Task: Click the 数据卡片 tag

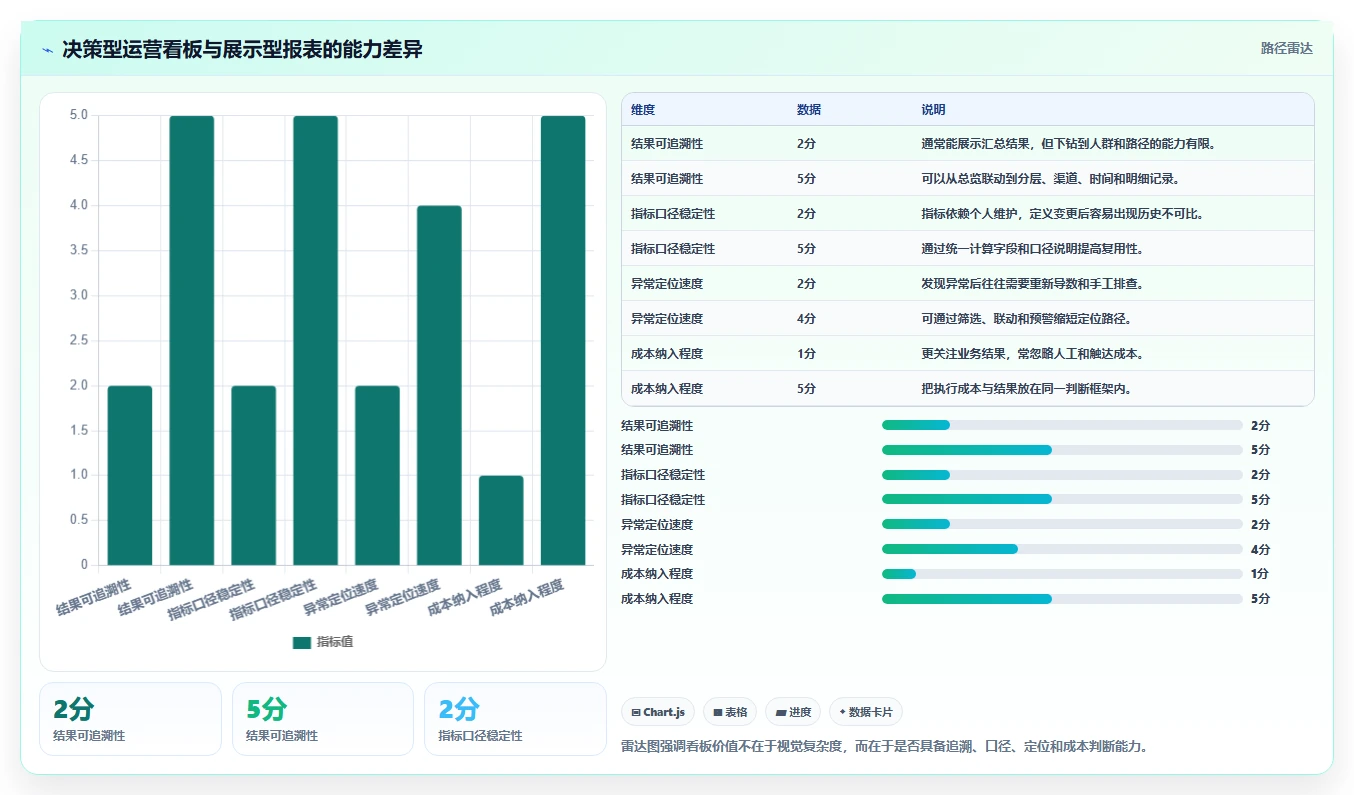Action: (866, 713)
